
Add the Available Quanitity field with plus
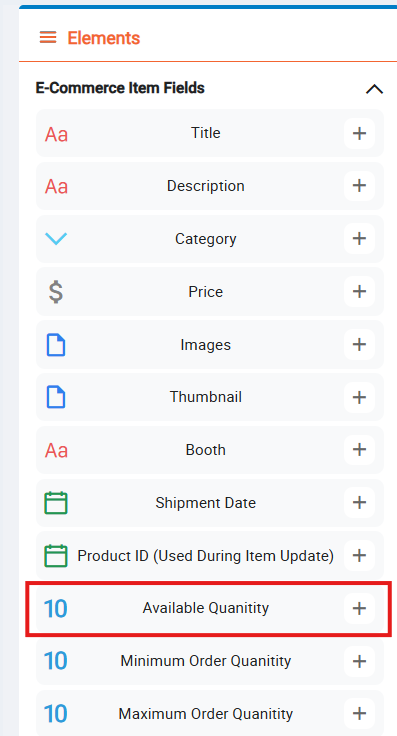tap(359, 608)
